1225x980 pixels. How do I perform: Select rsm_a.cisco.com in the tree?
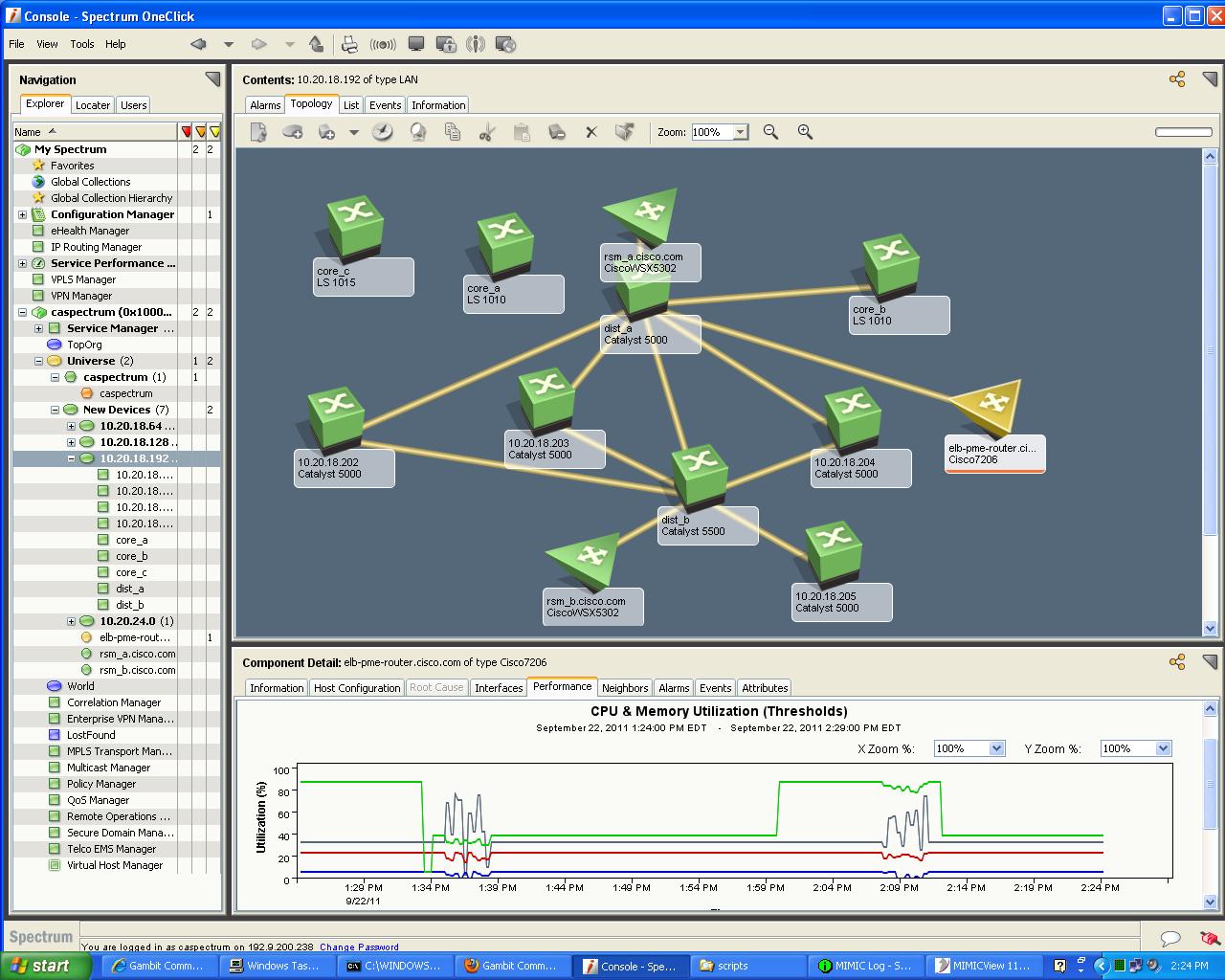pos(138,654)
